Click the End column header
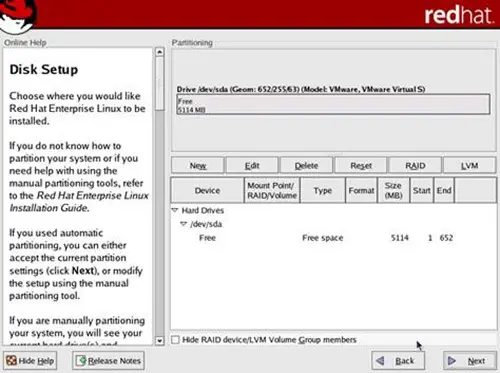The height and width of the screenshot is (373, 500). (x=444, y=190)
